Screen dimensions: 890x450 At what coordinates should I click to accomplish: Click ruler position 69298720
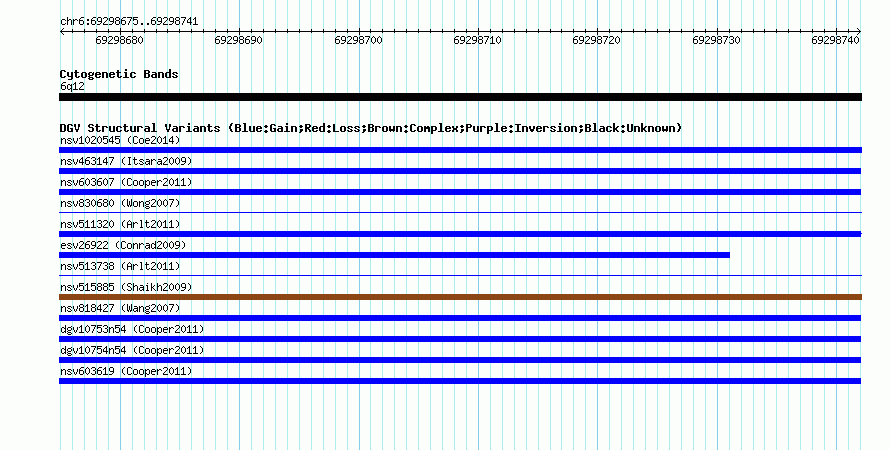[597, 40]
